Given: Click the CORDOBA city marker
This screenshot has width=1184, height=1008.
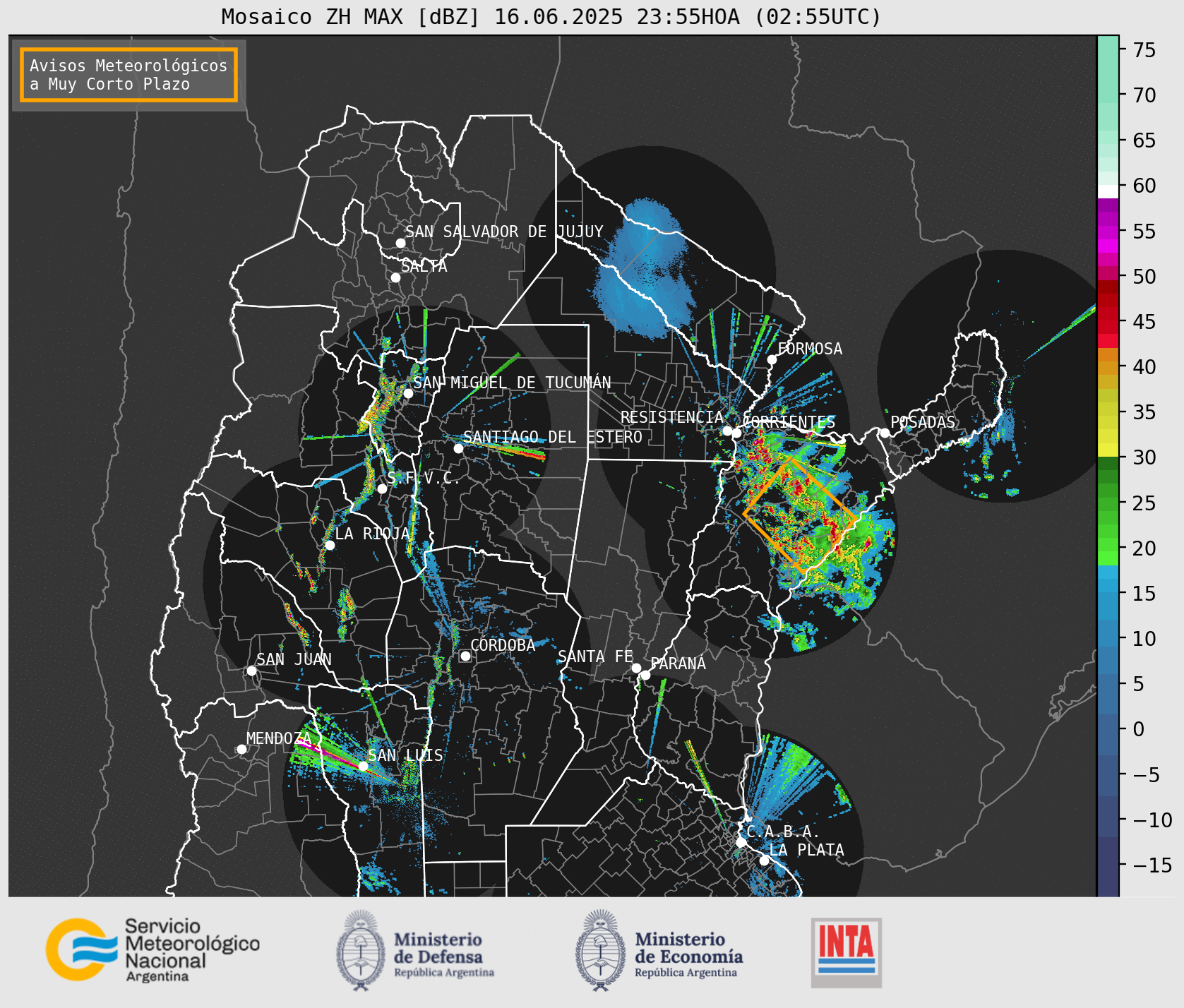Looking at the screenshot, I should 465,656.
